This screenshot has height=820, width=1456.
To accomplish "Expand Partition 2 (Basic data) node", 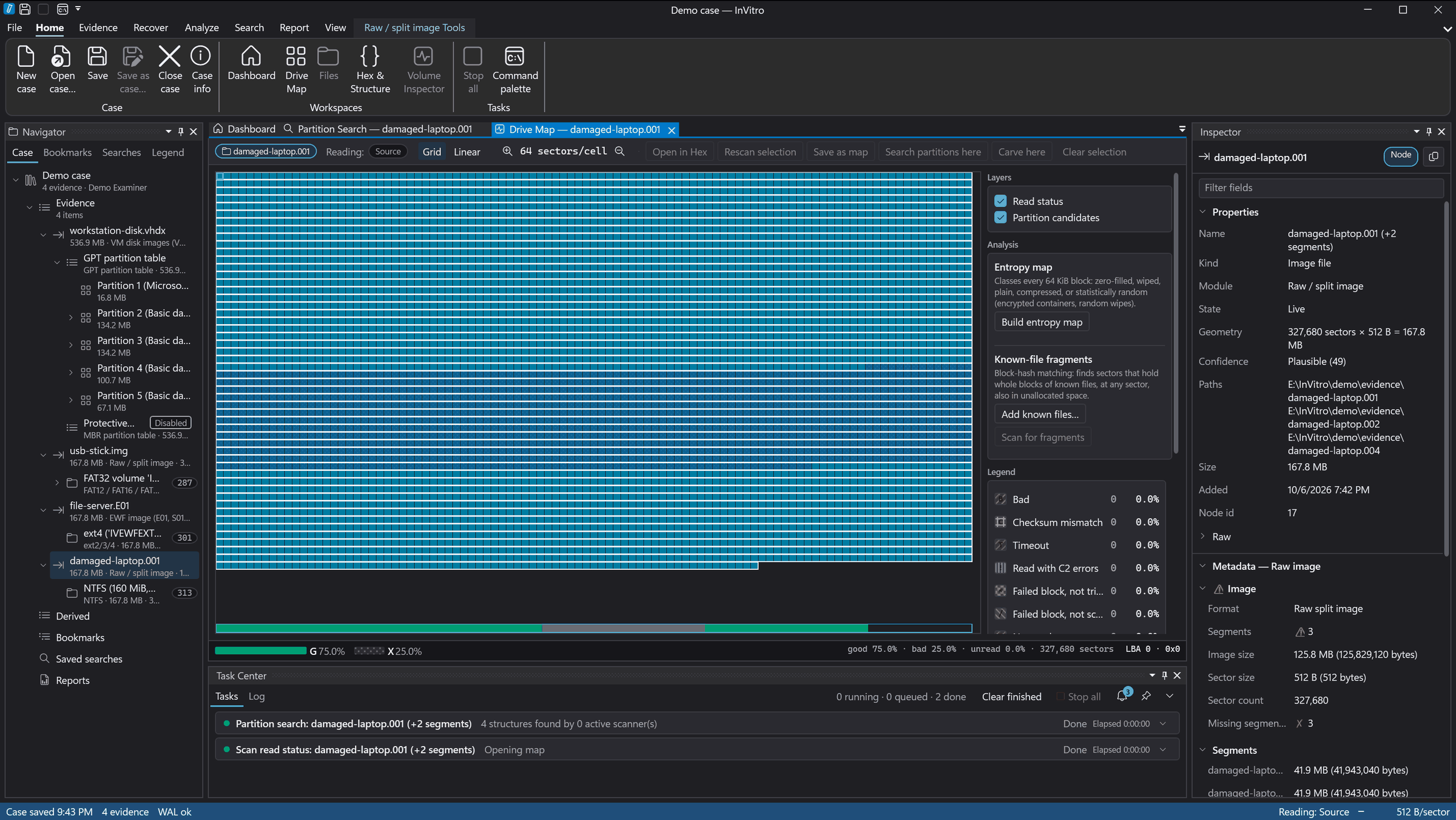I will [70, 317].
